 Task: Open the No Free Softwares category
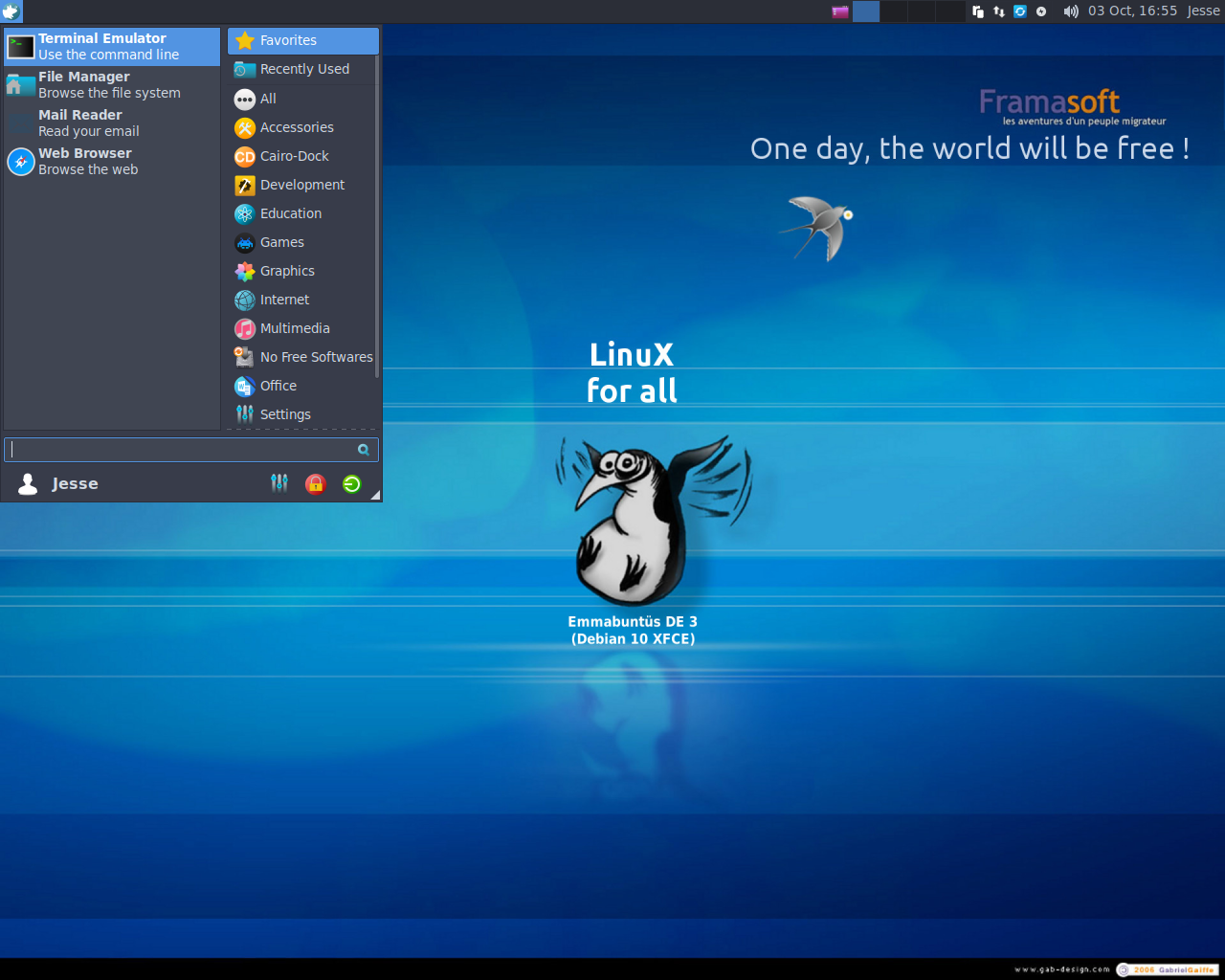pos(301,357)
